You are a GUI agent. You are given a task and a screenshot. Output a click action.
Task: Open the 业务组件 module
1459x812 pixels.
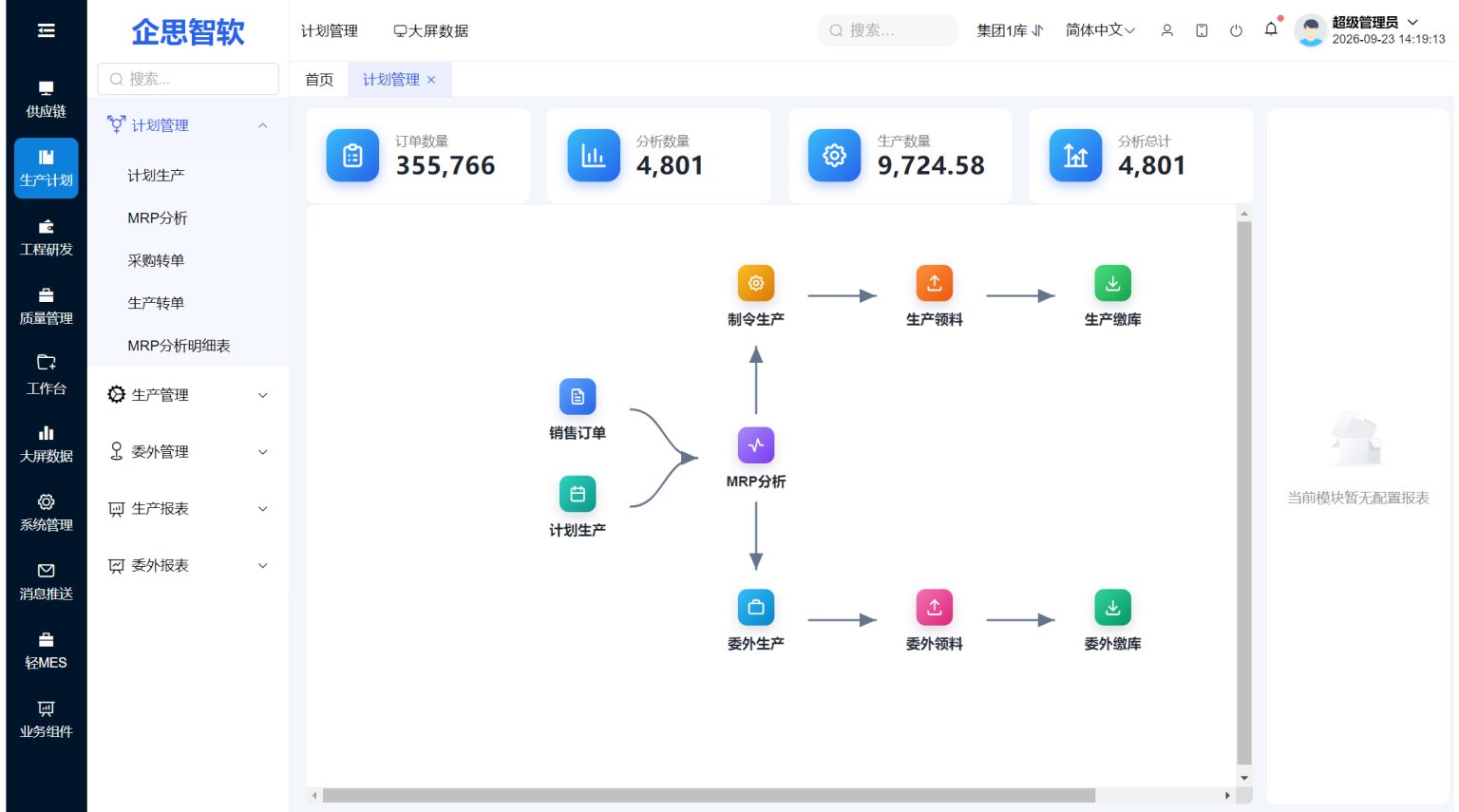pos(46,720)
